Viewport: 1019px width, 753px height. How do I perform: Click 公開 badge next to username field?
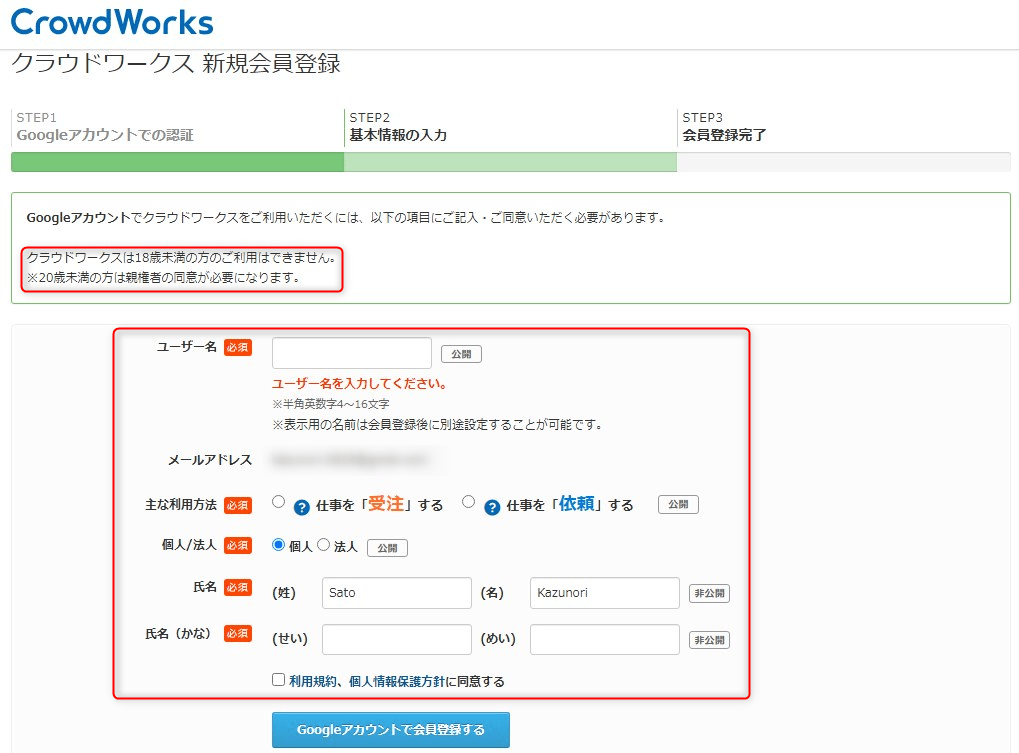(x=461, y=354)
